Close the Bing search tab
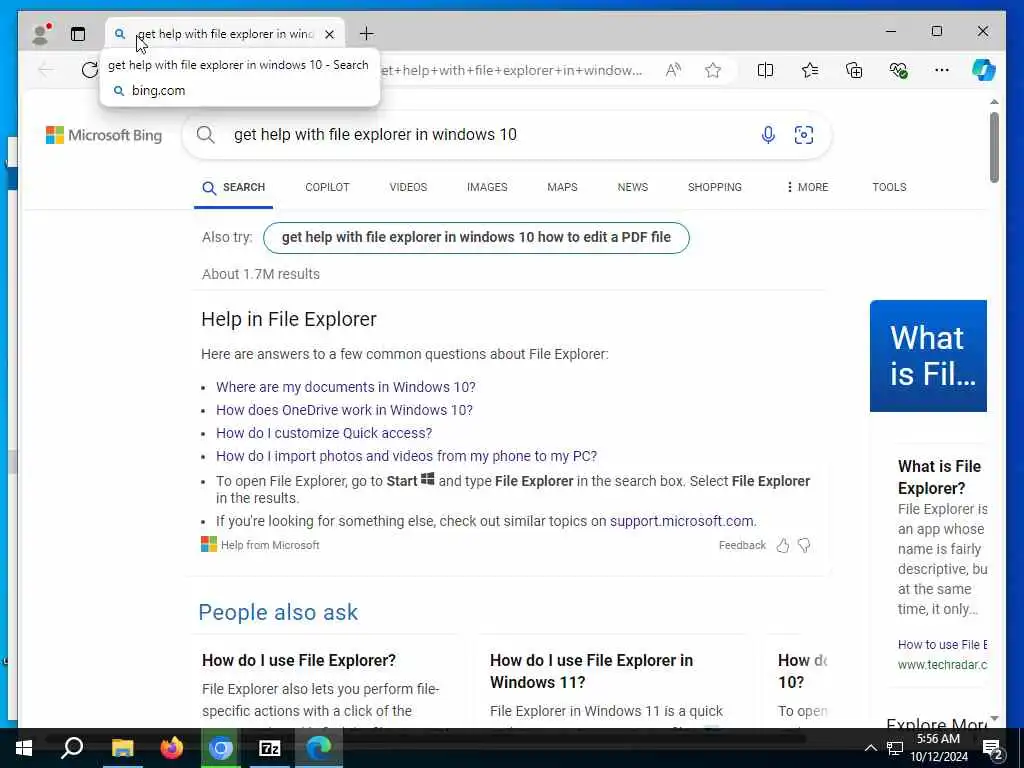1024x768 pixels. click(330, 34)
